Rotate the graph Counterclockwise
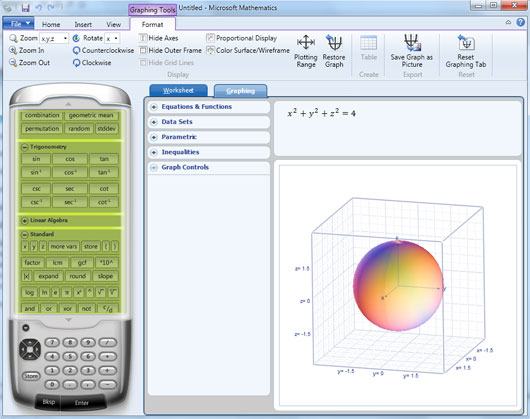530x419 pixels. coord(103,50)
